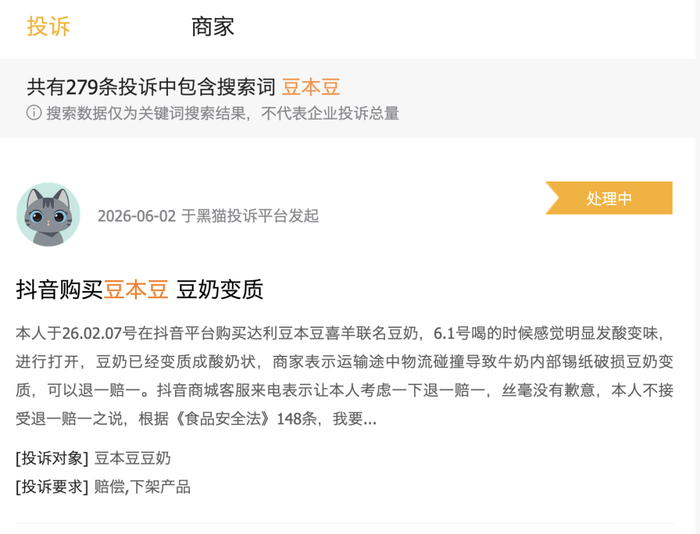Click the 赔偿,下架产品 requirement text
Screen dimensions: 700x534
tap(142, 487)
